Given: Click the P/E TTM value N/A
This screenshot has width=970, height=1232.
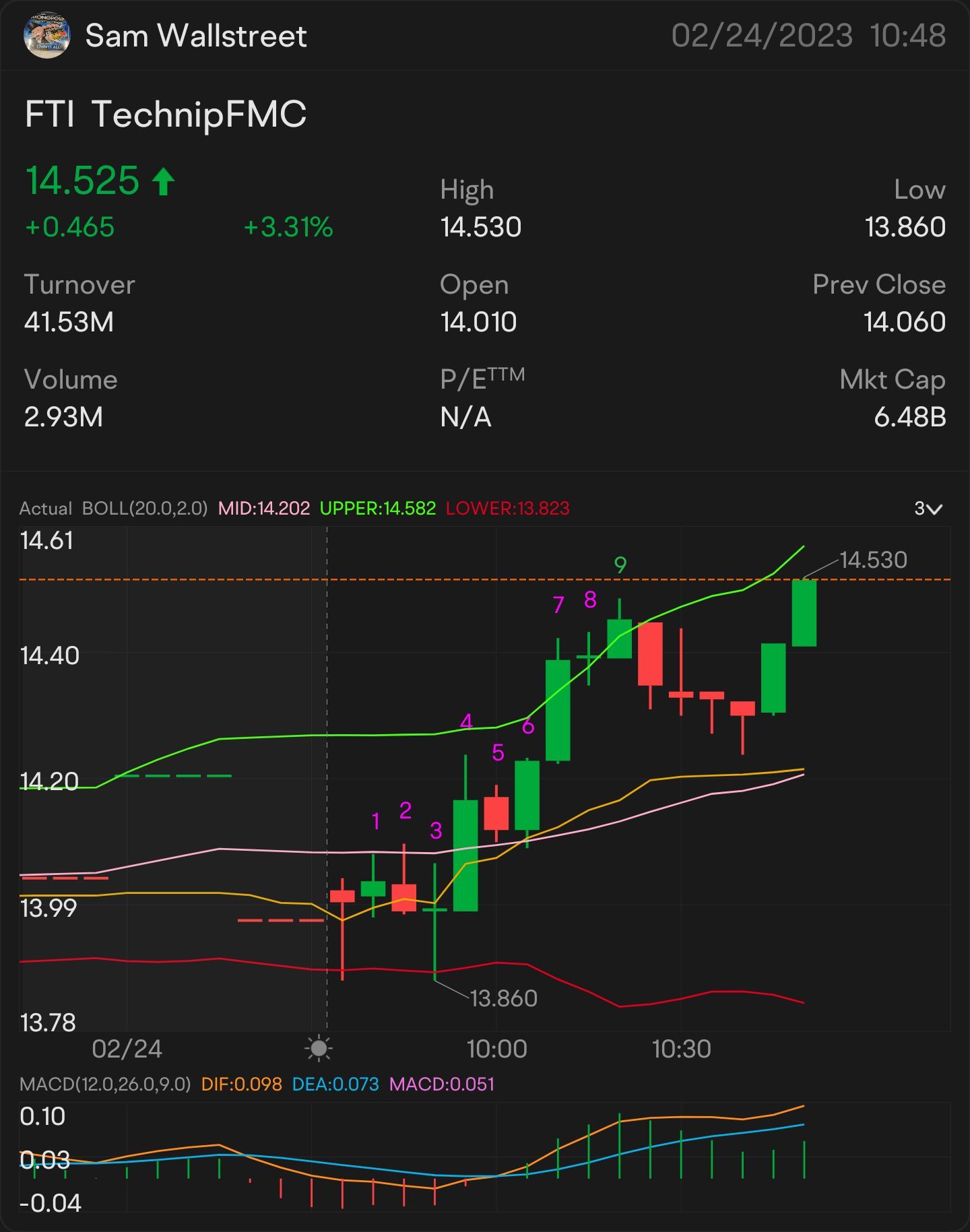Looking at the screenshot, I should tap(465, 417).
